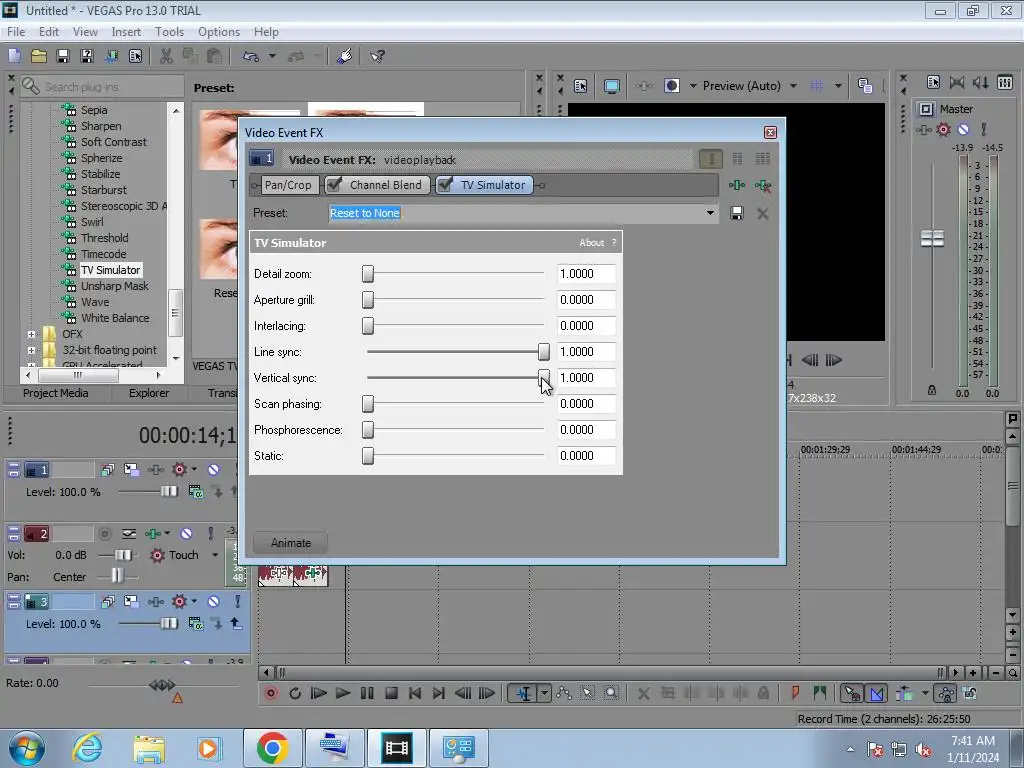
Task: Select Unsharp Mask in the plug-in list
Action: coord(114,286)
